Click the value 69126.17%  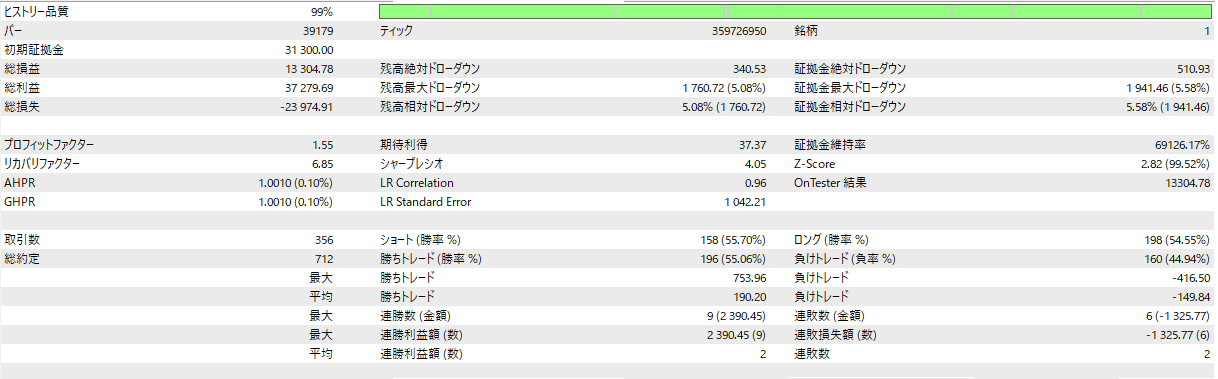pos(1182,145)
